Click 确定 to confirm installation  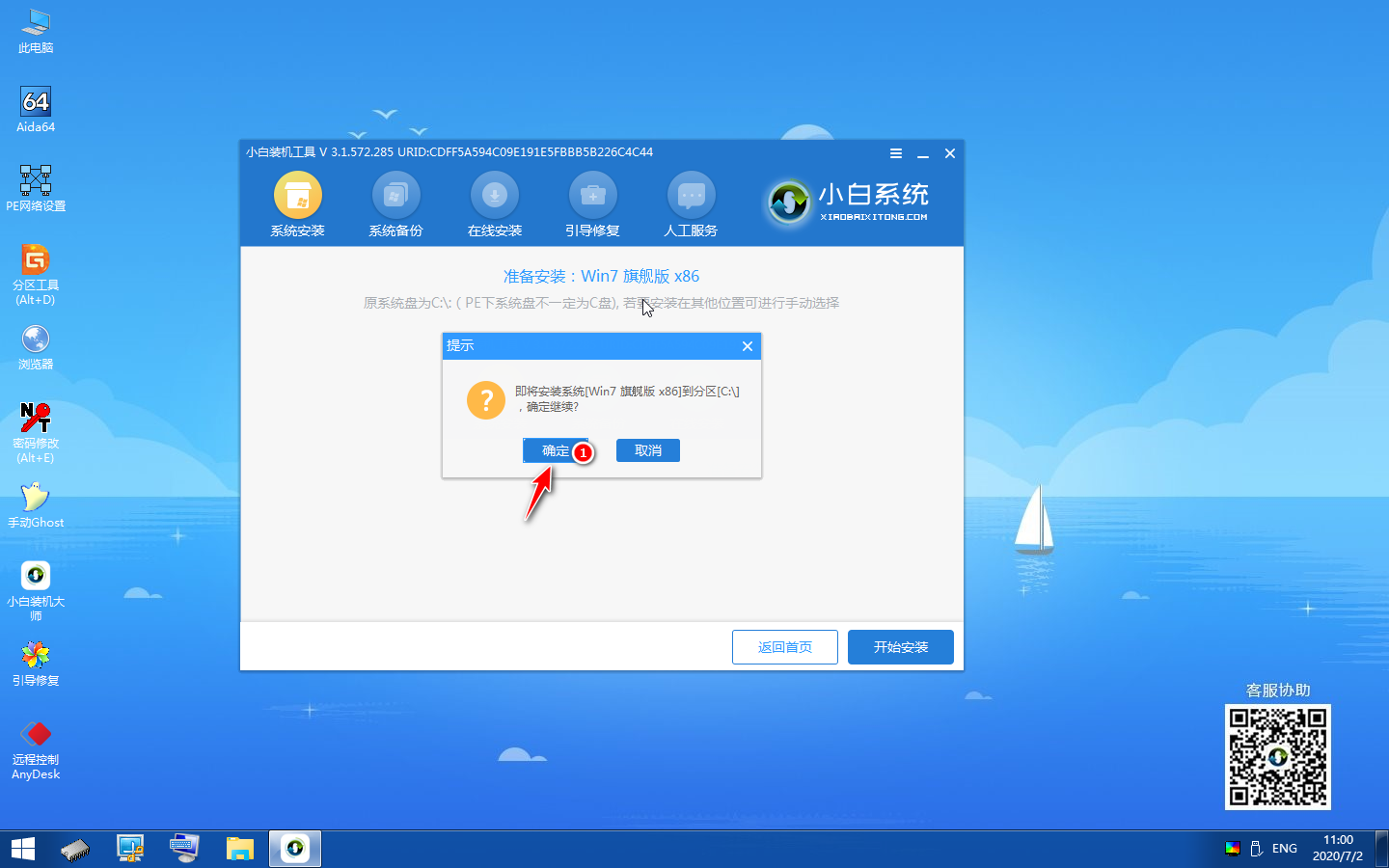(556, 450)
